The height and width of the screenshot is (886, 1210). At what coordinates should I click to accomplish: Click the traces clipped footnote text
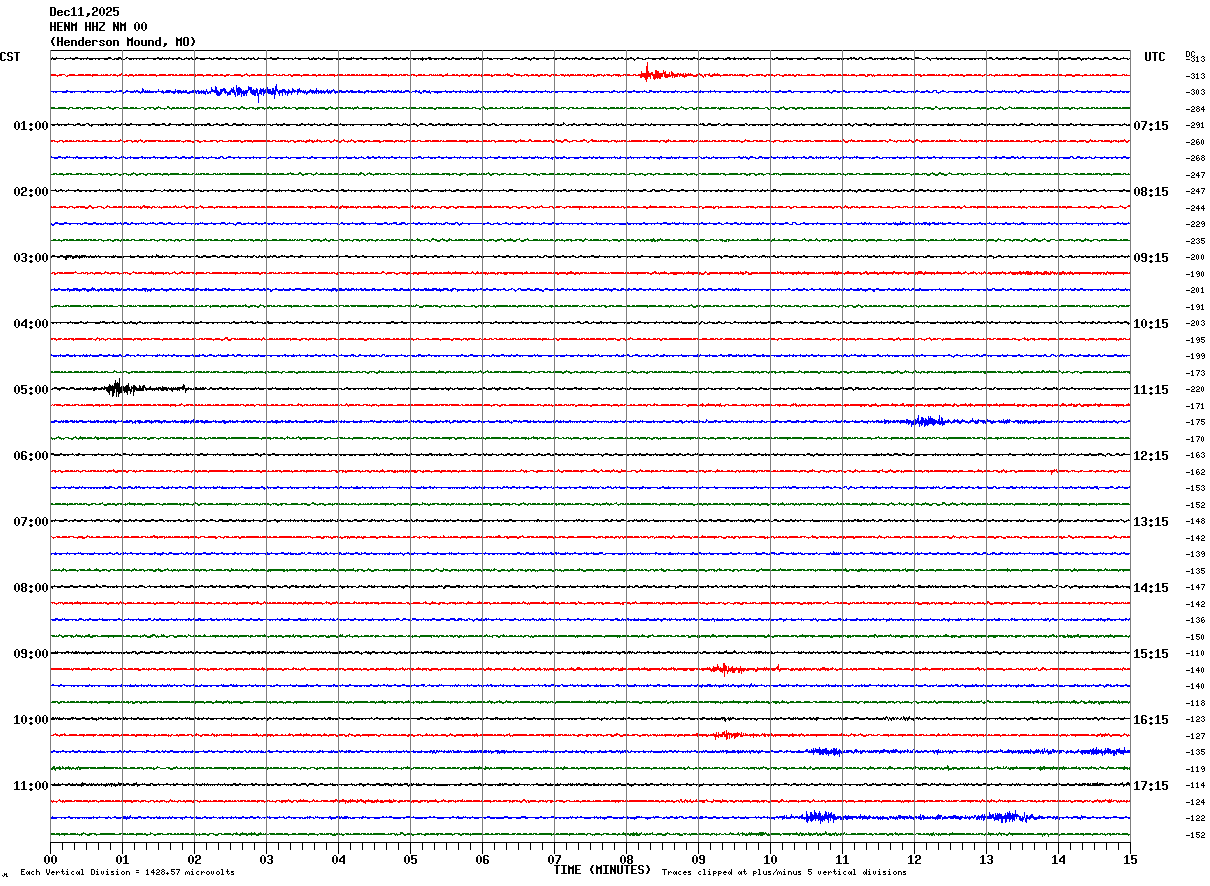[x=784, y=873]
